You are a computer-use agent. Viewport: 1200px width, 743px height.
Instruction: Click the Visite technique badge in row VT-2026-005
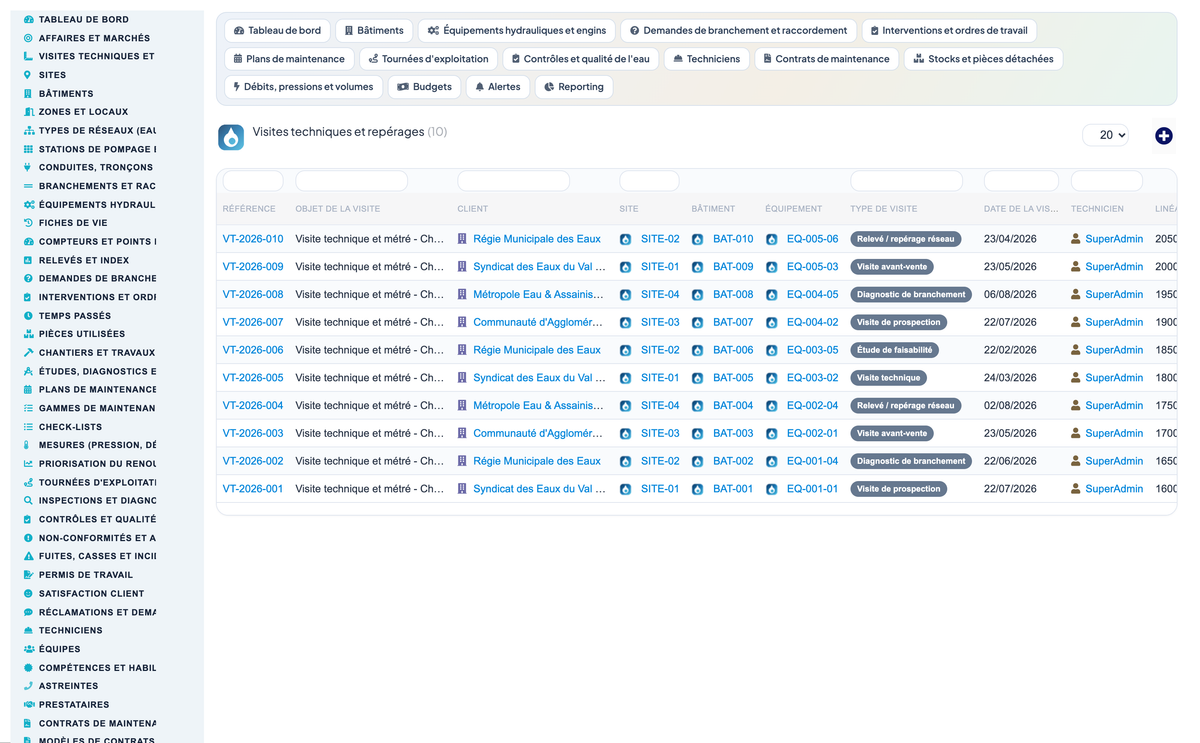[x=888, y=378]
